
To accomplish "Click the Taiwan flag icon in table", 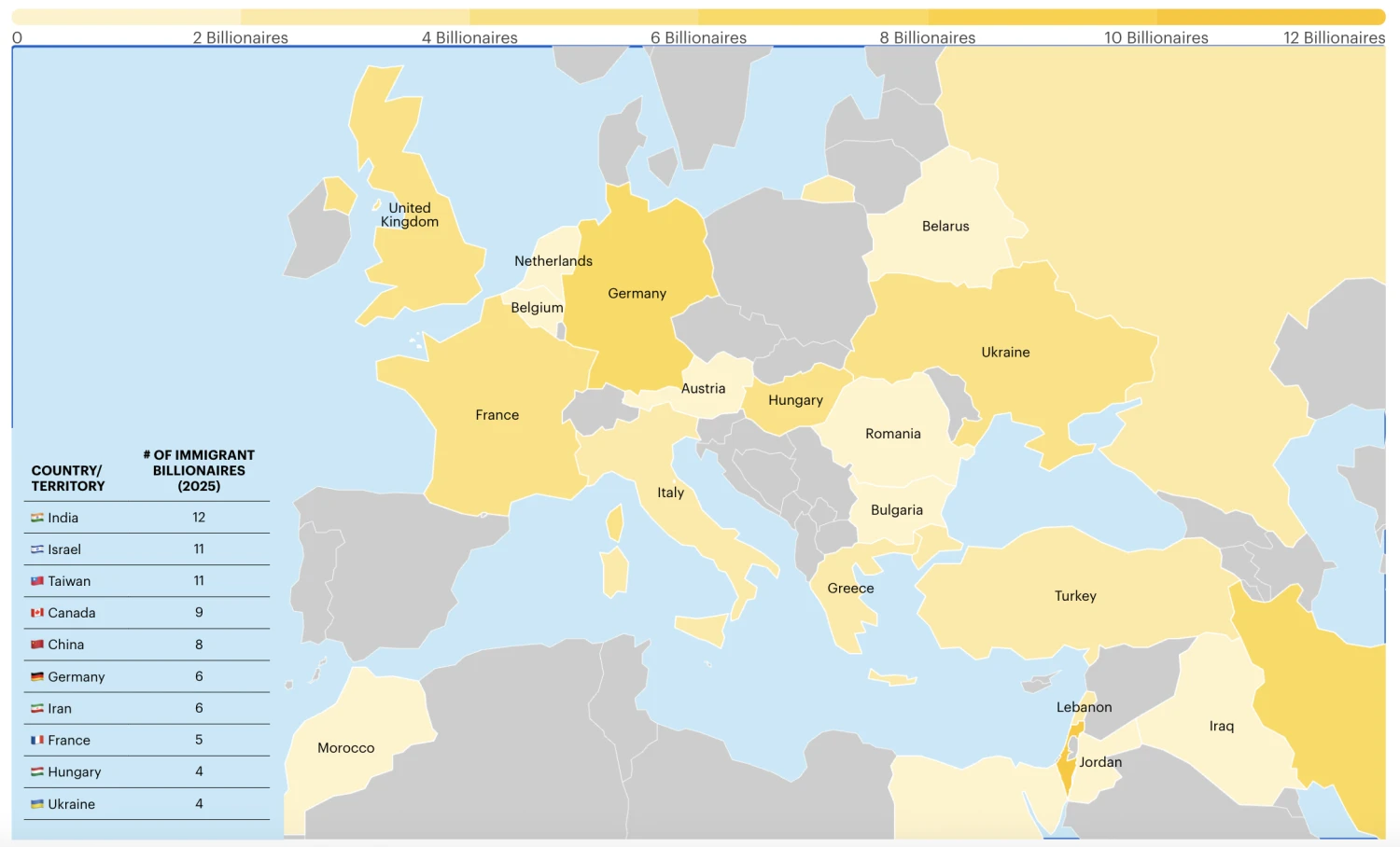I will coord(37,581).
